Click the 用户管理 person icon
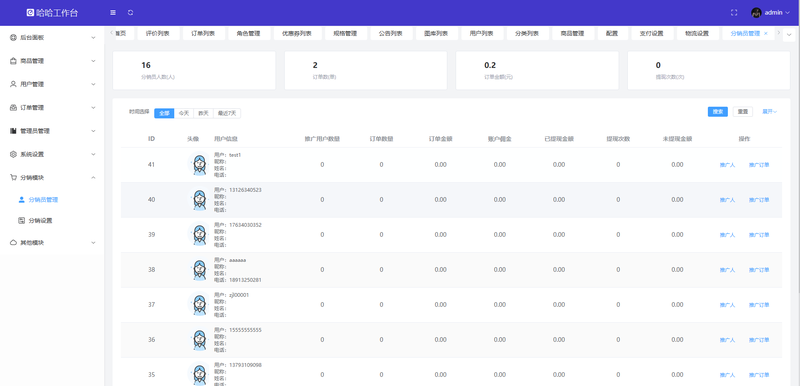800x386 pixels. pyautogui.click(x=13, y=84)
